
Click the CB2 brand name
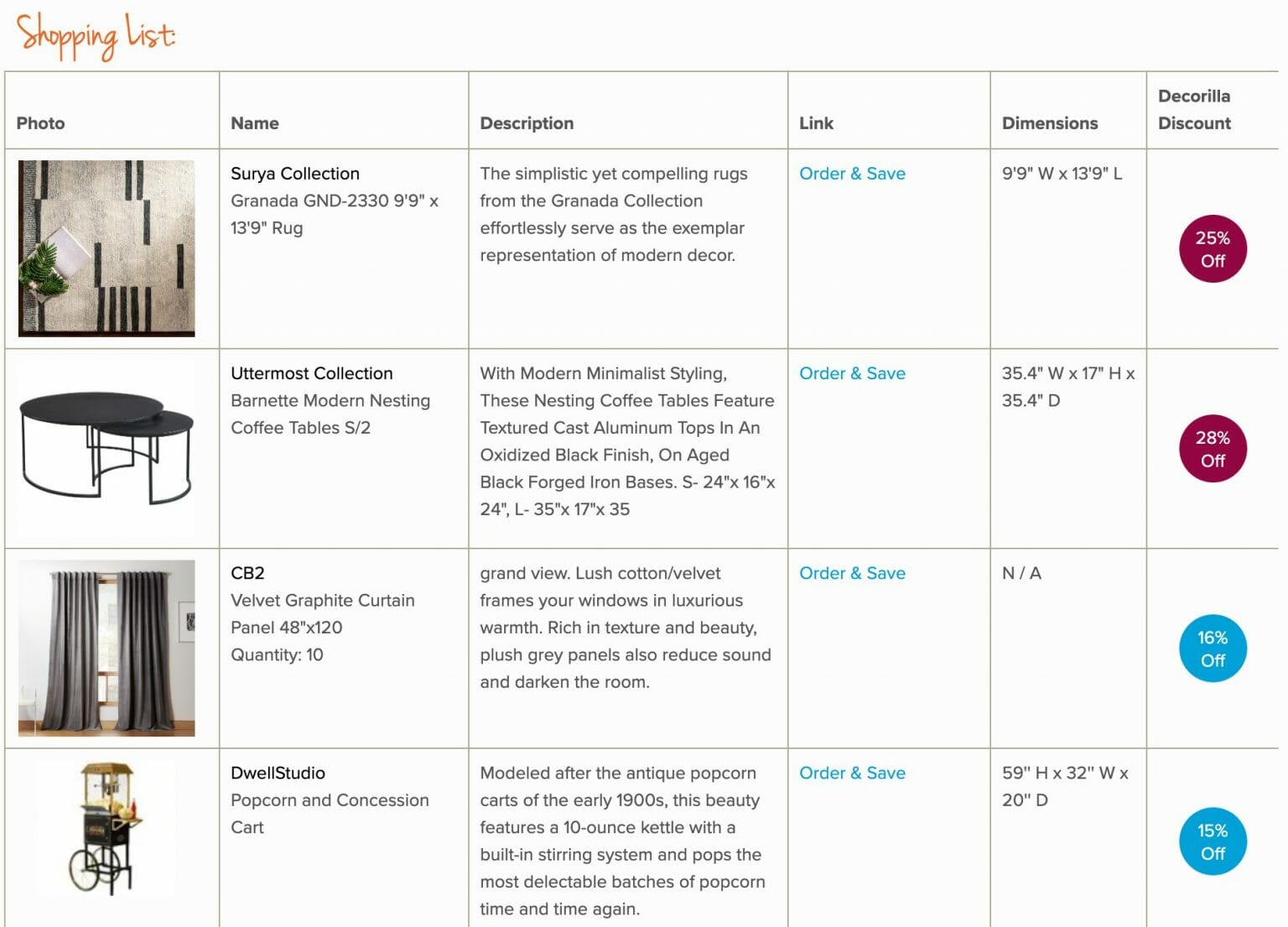tap(247, 573)
